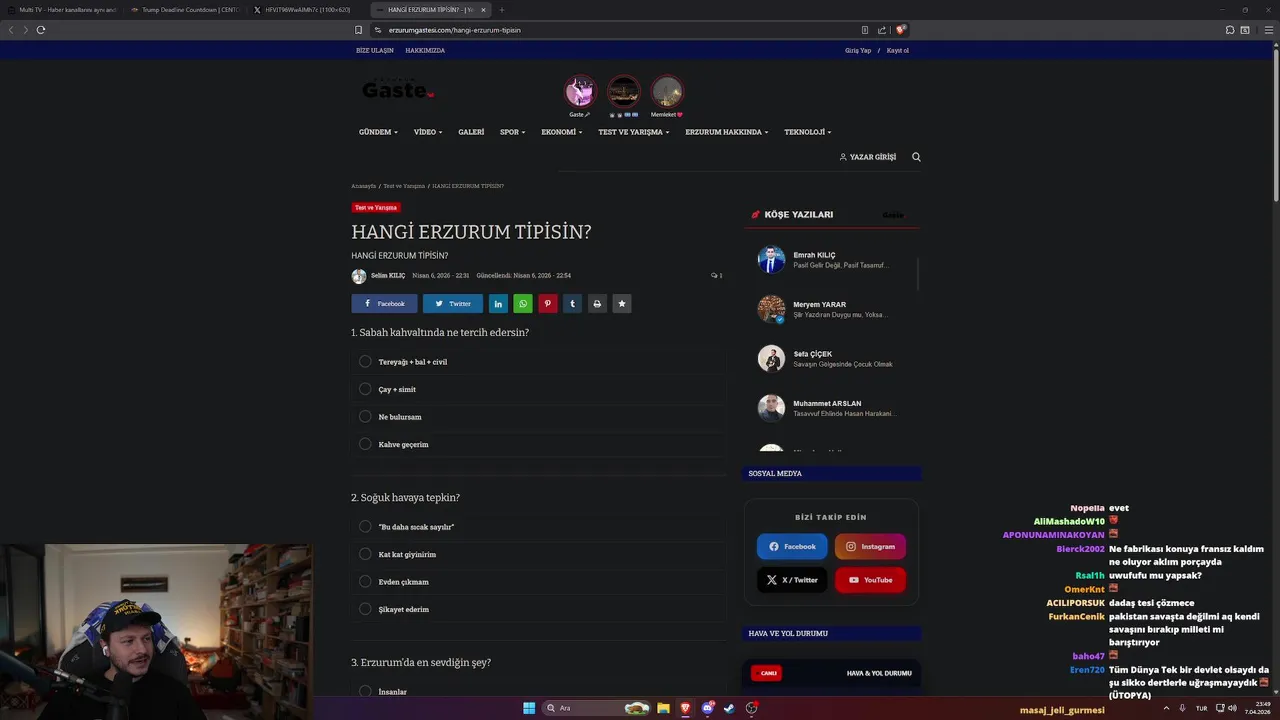Screen dimensions: 1280x720
Task: Click the browser address bar URL
Action: [x=455, y=30]
